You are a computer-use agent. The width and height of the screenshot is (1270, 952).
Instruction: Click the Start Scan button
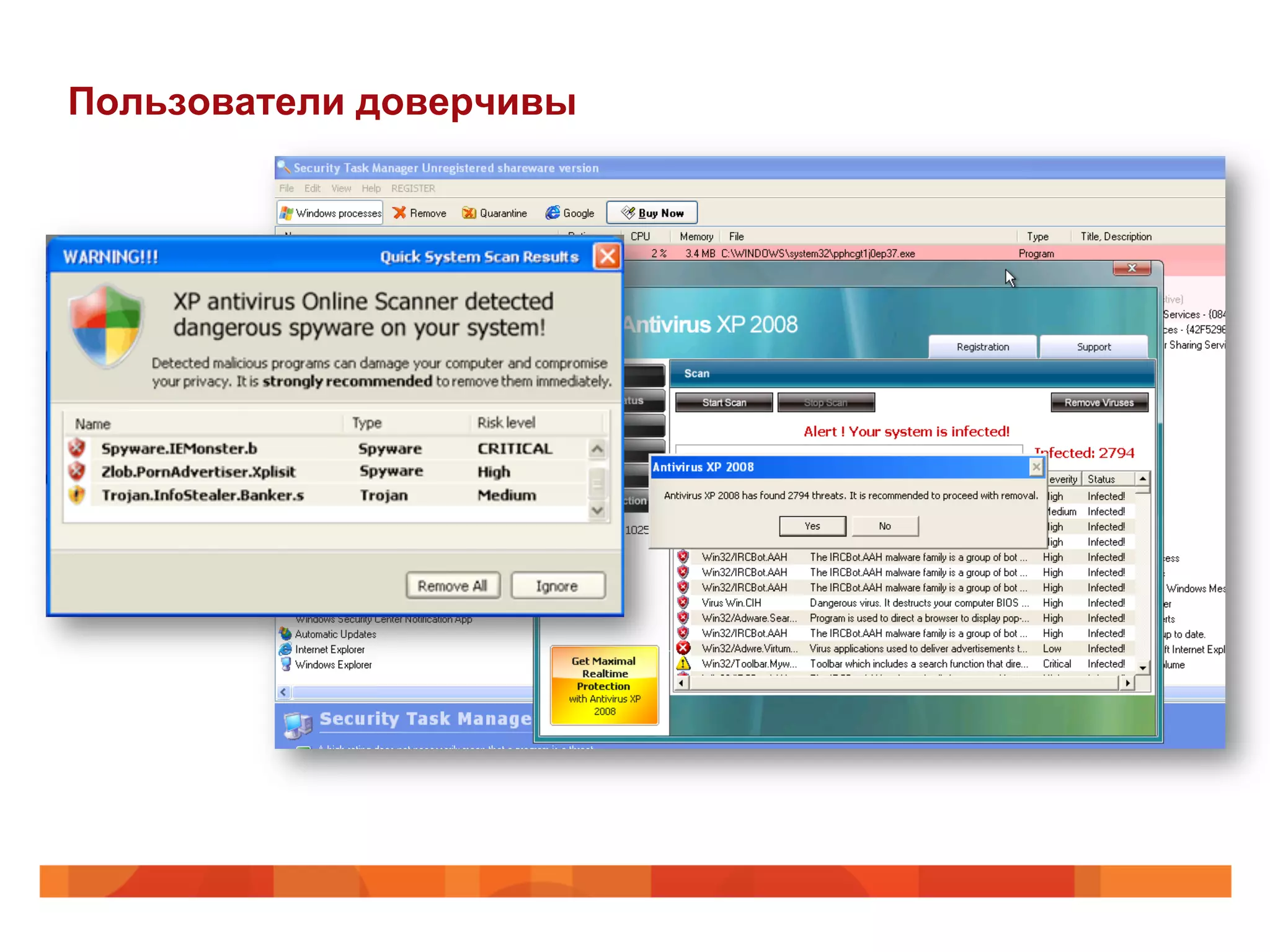tap(724, 402)
